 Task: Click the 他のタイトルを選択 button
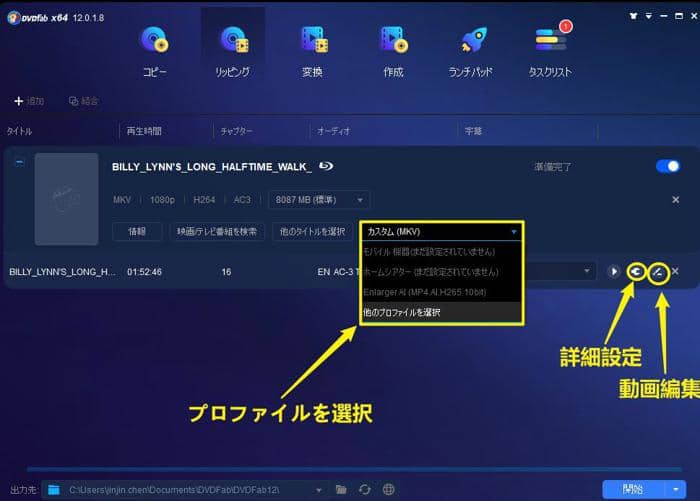(x=312, y=231)
